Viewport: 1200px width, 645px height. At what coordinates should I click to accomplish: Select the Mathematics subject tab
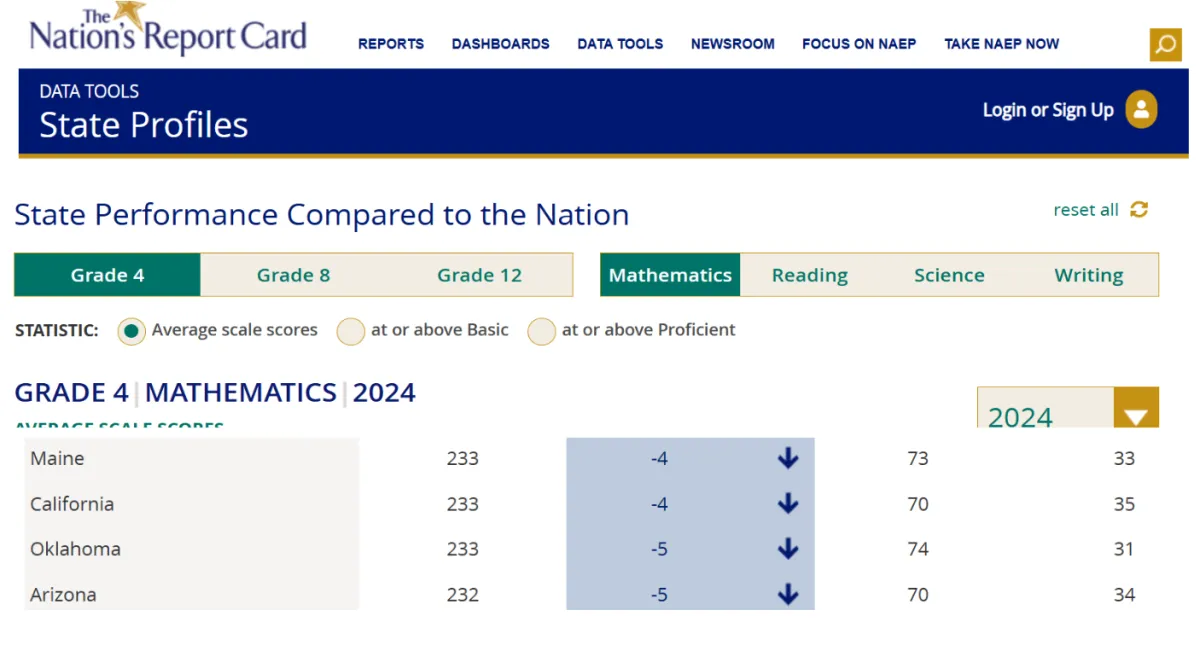(670, 275)
